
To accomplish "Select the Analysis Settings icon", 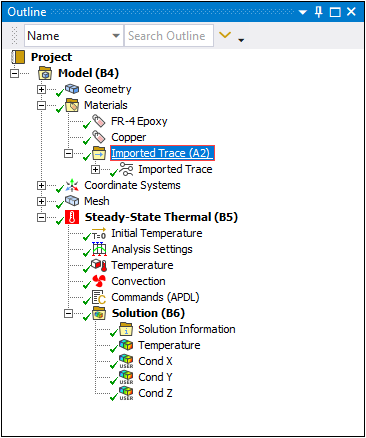I will click(99, 249).
